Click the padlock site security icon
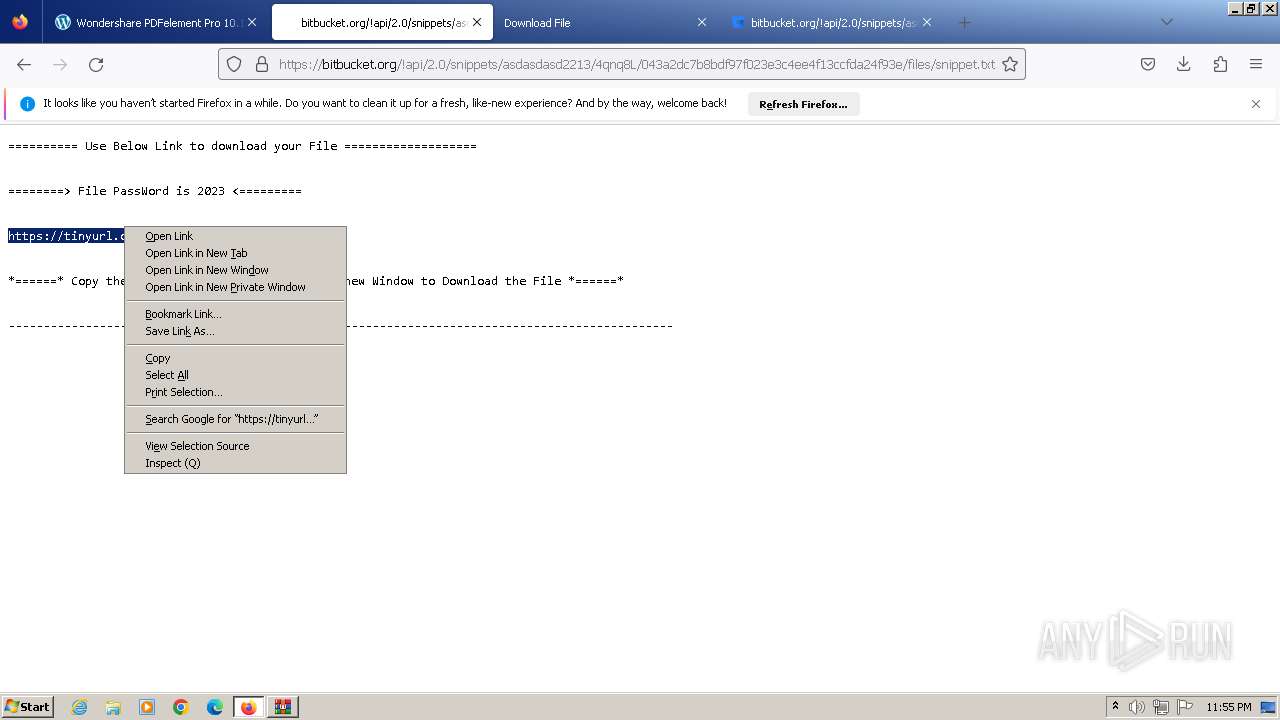Image resolution: width=1280 pixels, height=720 pixels. pos(262,64)
